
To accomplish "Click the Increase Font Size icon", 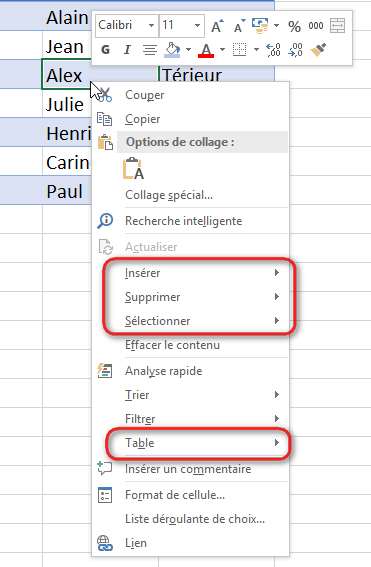I will (x=217, y=26).
